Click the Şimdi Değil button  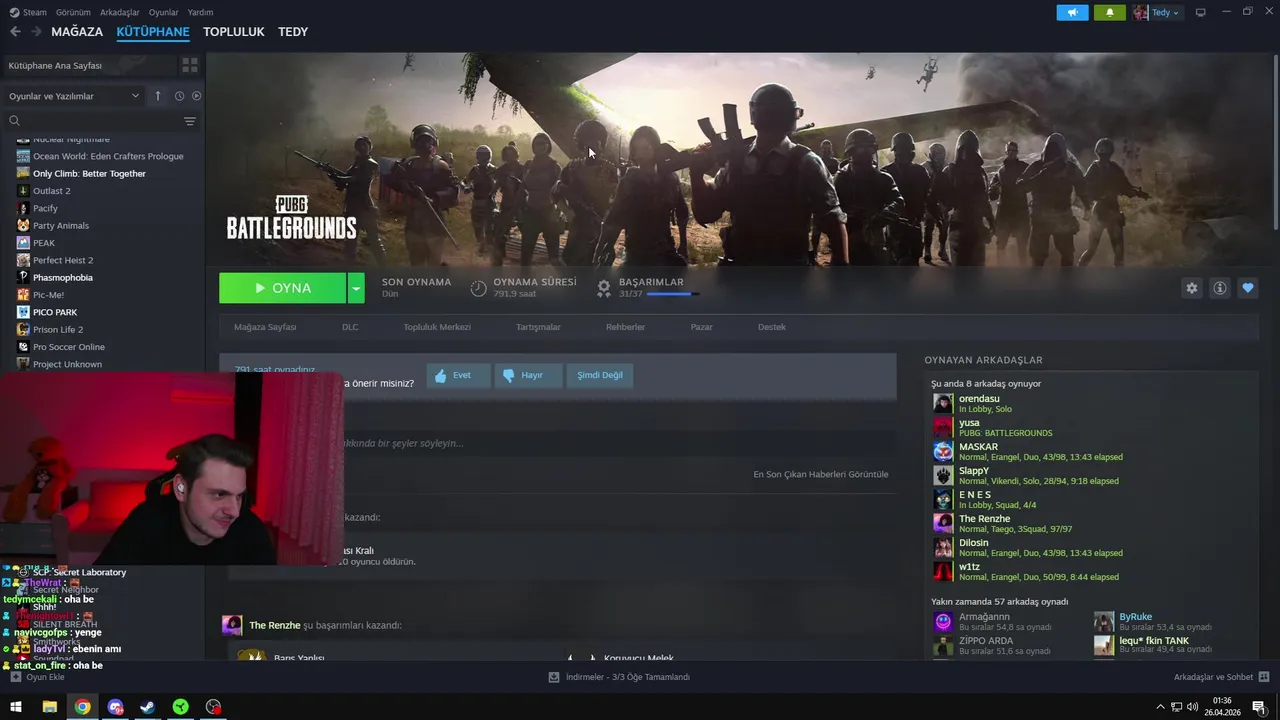pyautogui.click(x=600, y=375)
